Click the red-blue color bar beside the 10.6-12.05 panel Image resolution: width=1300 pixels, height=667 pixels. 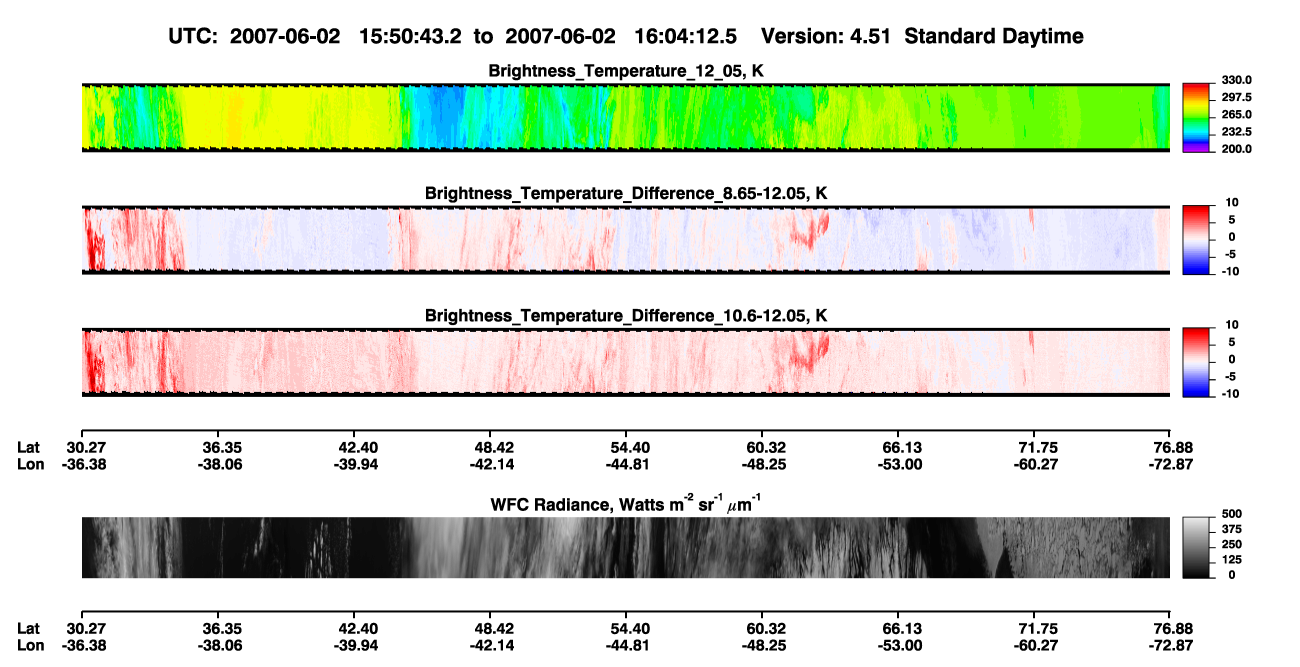(x=1197, y=361)
